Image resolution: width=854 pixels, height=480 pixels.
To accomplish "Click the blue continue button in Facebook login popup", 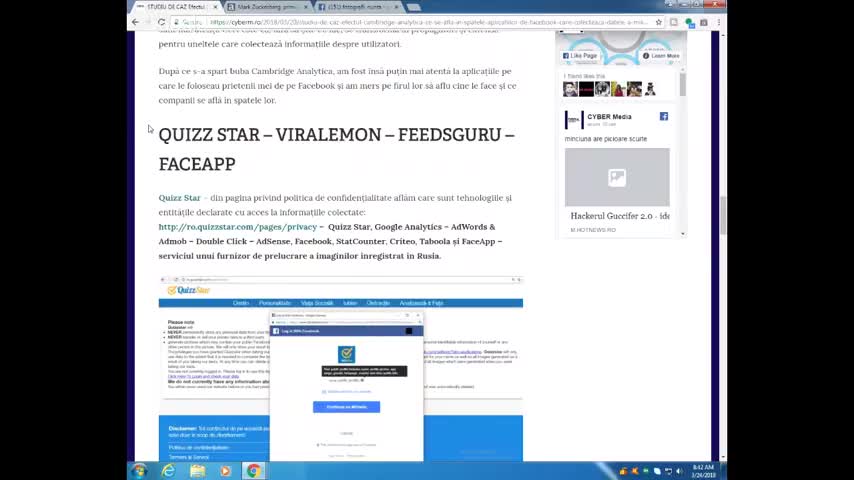I will pos(346,407).
